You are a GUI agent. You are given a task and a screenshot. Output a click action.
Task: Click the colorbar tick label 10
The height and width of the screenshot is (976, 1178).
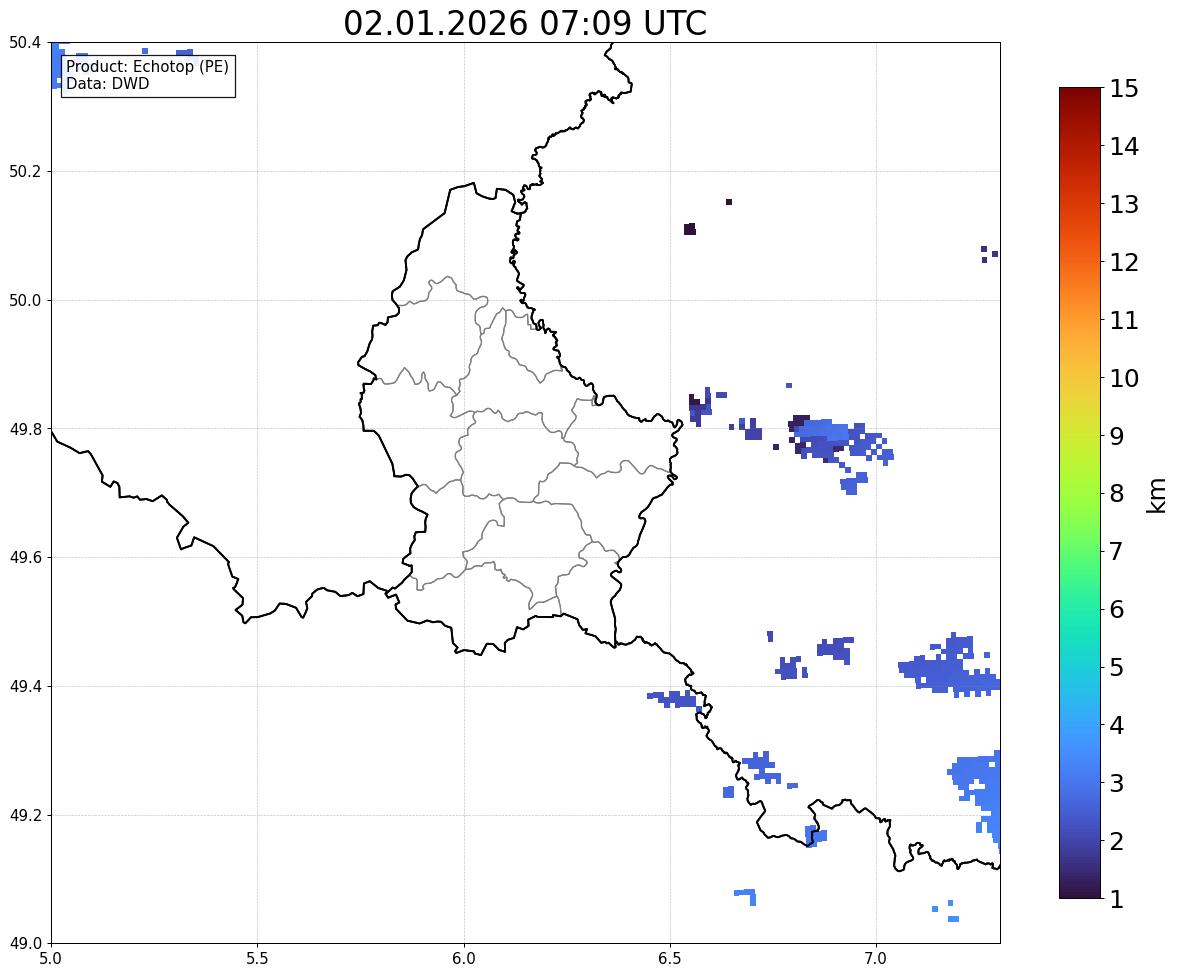pyautogui.click(x=1124, y=377)
